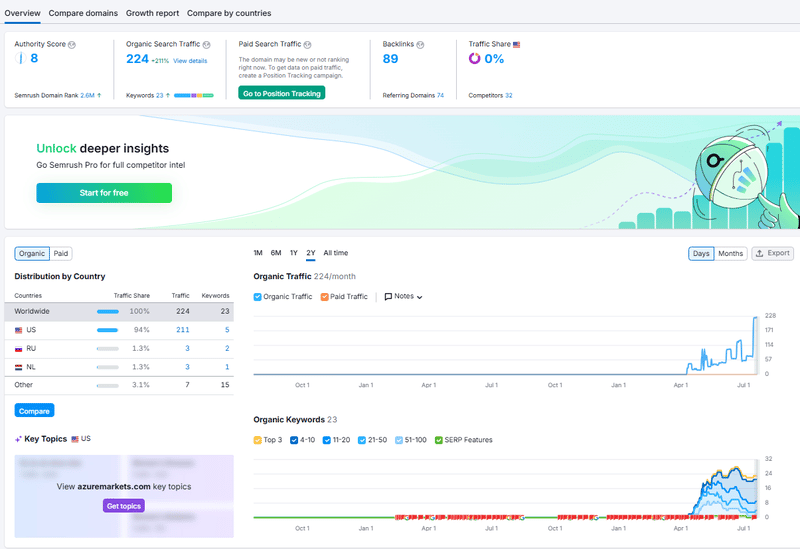The width and height of the screenshot is (800, 549).
Task: Select the All time range
Action: (336, 253)
